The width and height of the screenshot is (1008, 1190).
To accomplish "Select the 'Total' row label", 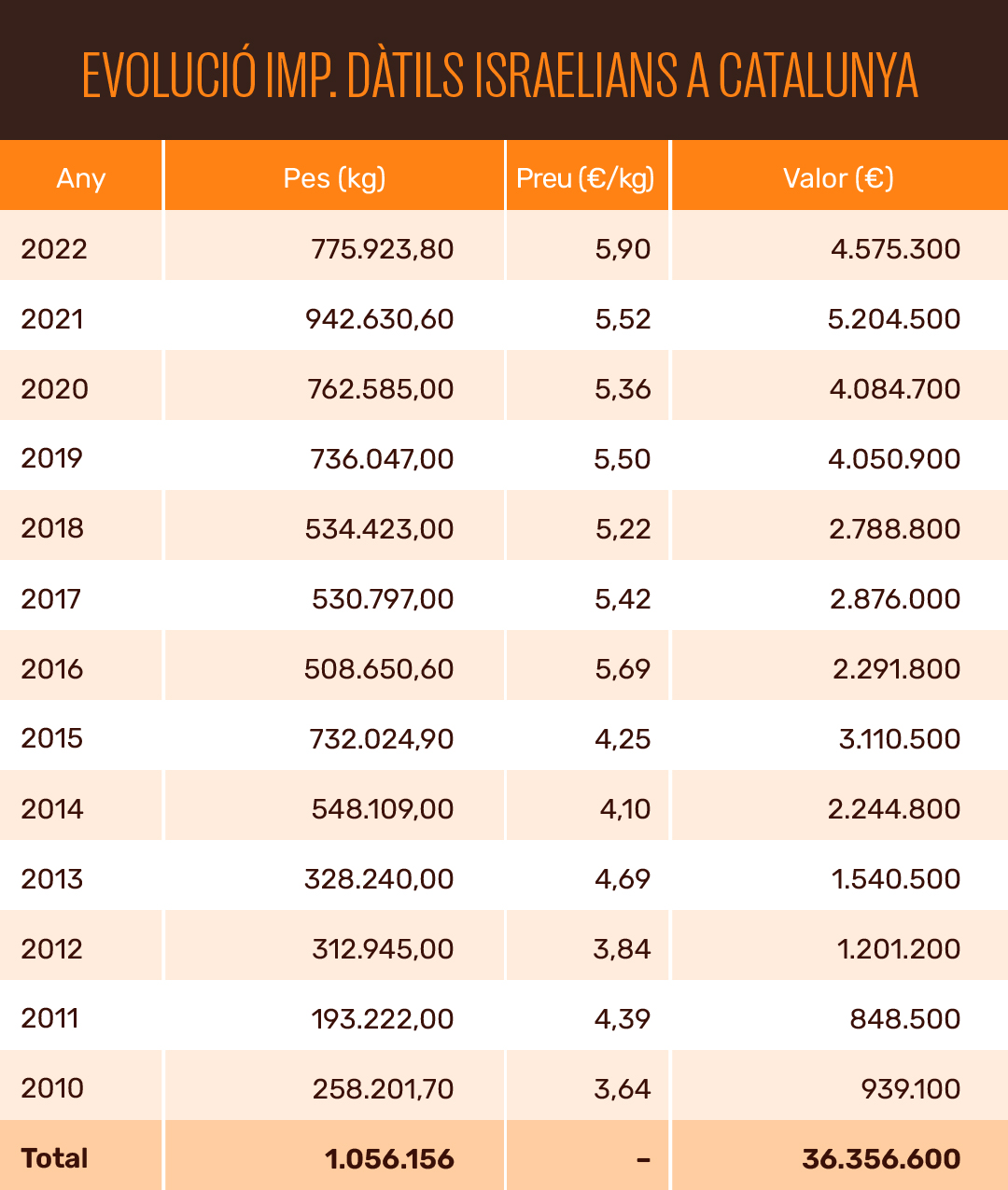I will pos(54,1158).
